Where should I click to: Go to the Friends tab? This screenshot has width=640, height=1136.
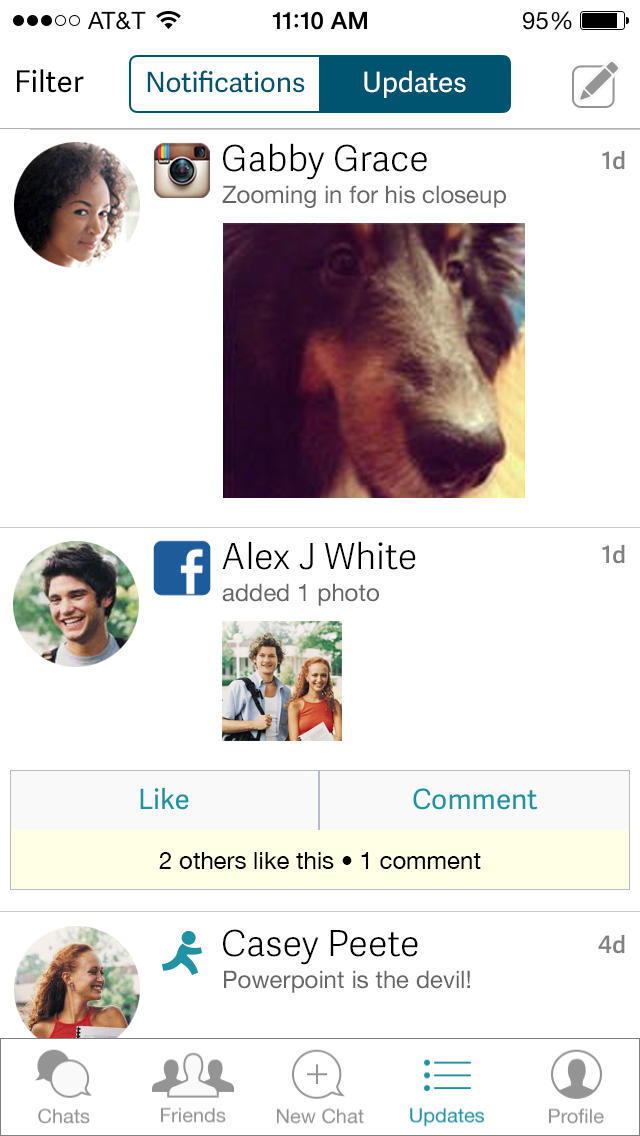(192, 1087)
